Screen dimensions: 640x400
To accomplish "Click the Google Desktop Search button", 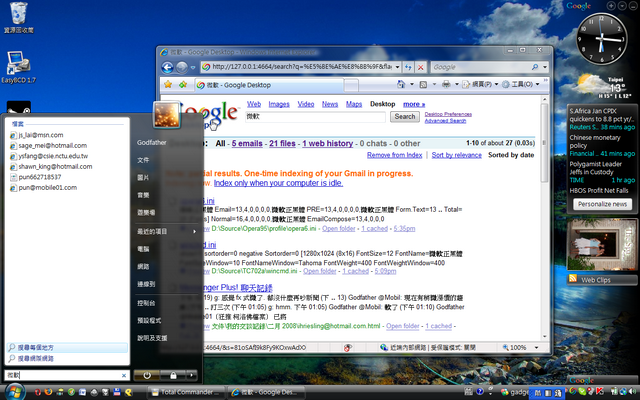I will [404, 117].
